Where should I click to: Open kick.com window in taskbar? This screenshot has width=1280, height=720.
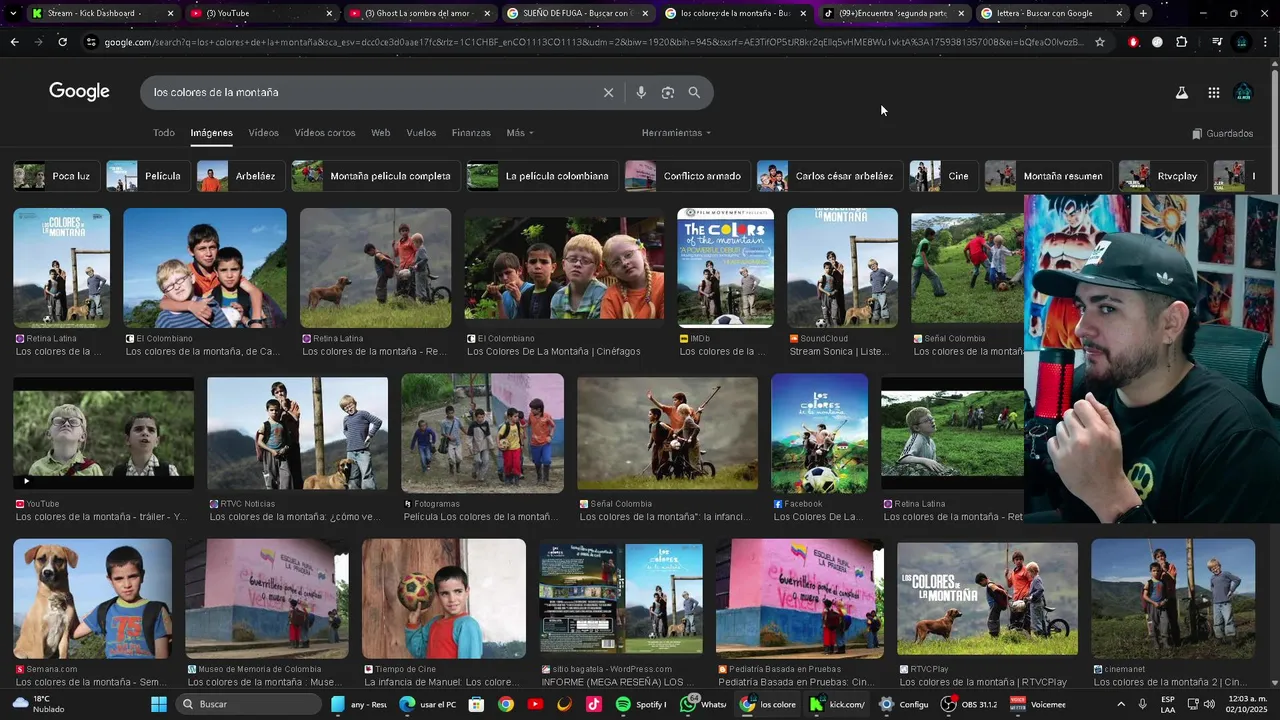[837, 704]
